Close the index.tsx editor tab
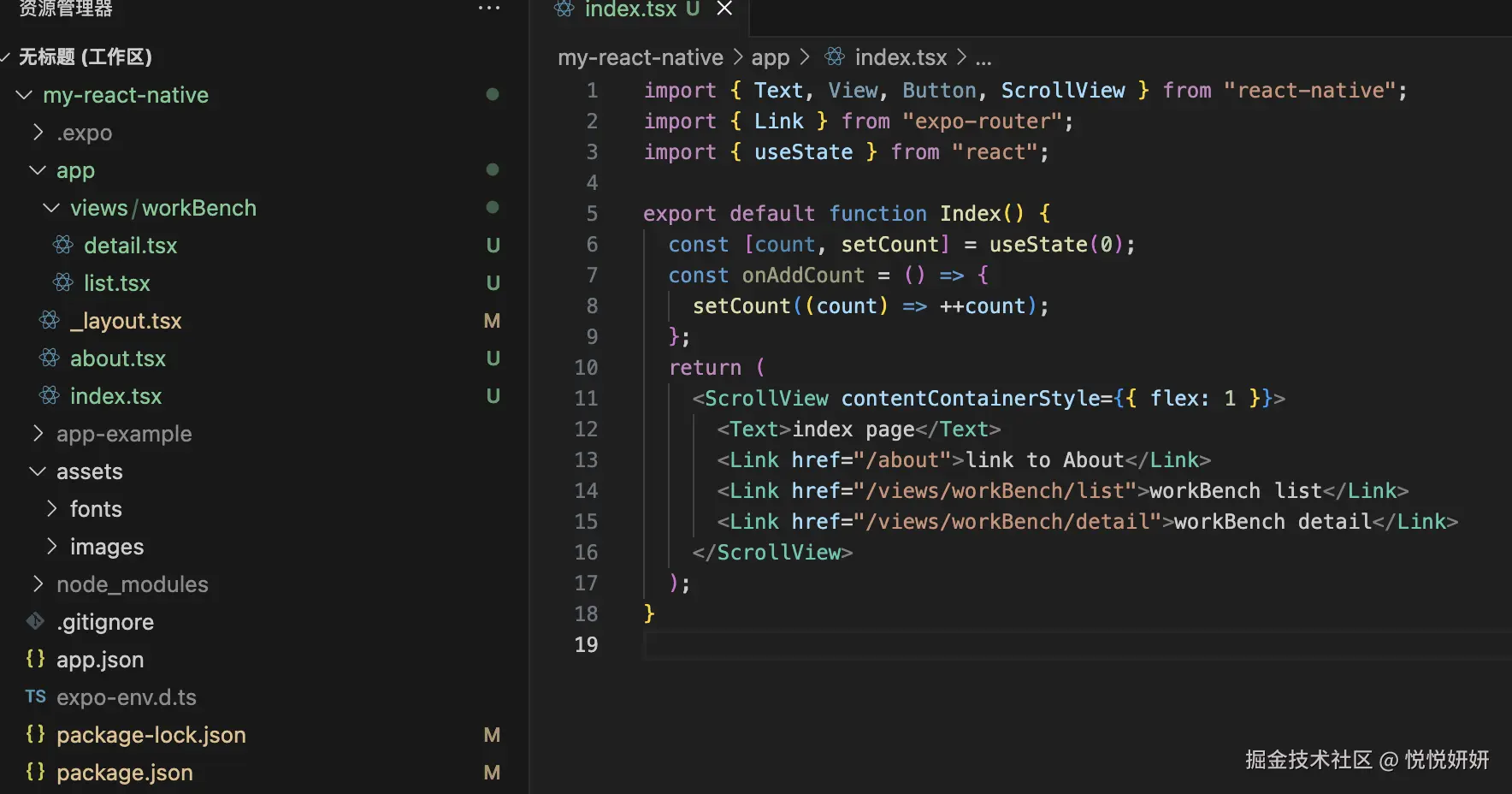 724,9
